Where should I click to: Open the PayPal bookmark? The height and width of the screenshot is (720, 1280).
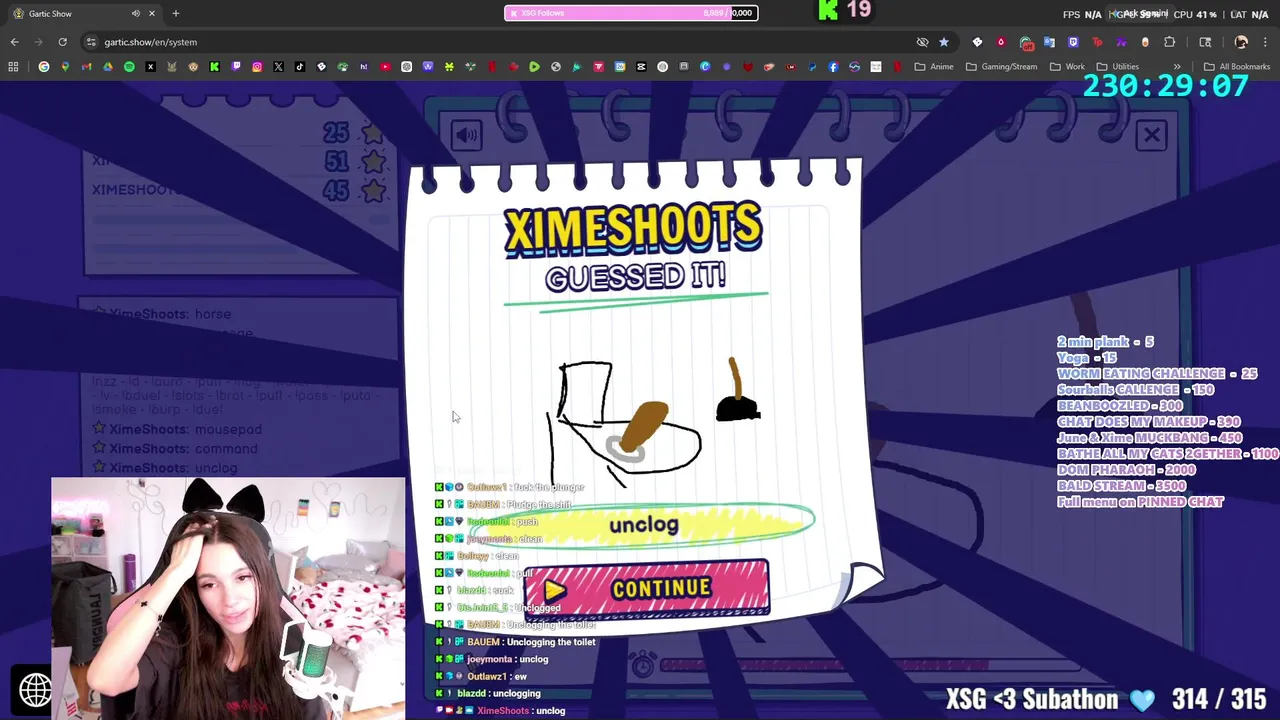(x=811, y=67)
